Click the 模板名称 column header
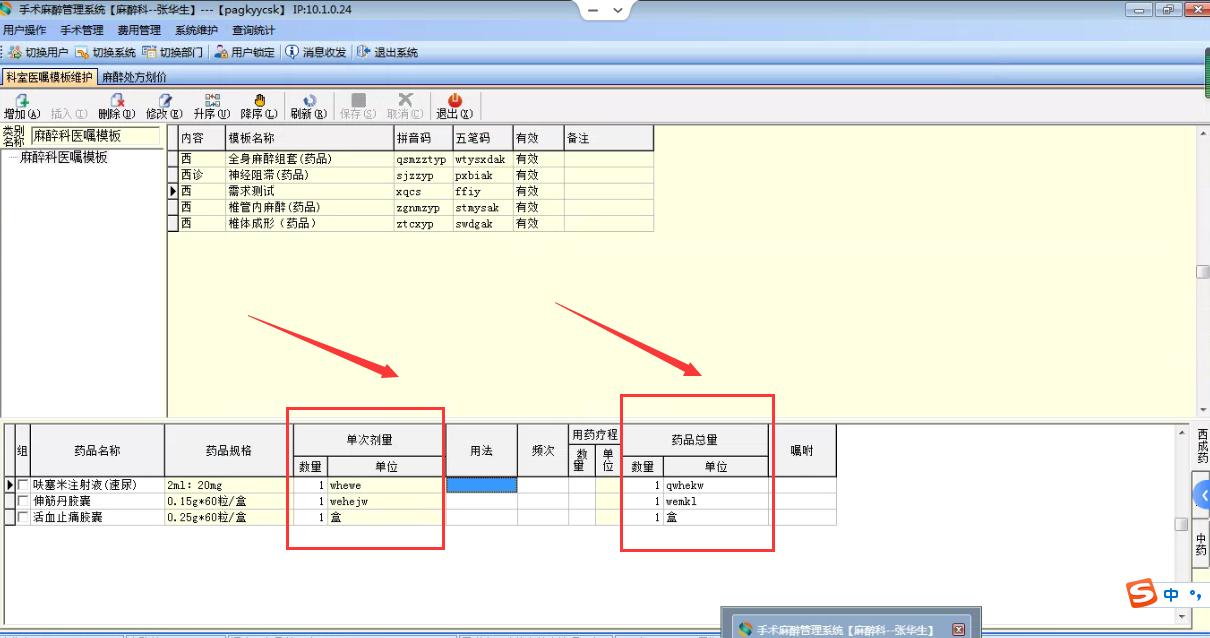The image size is (1210, 638). [x=310, y=138]
